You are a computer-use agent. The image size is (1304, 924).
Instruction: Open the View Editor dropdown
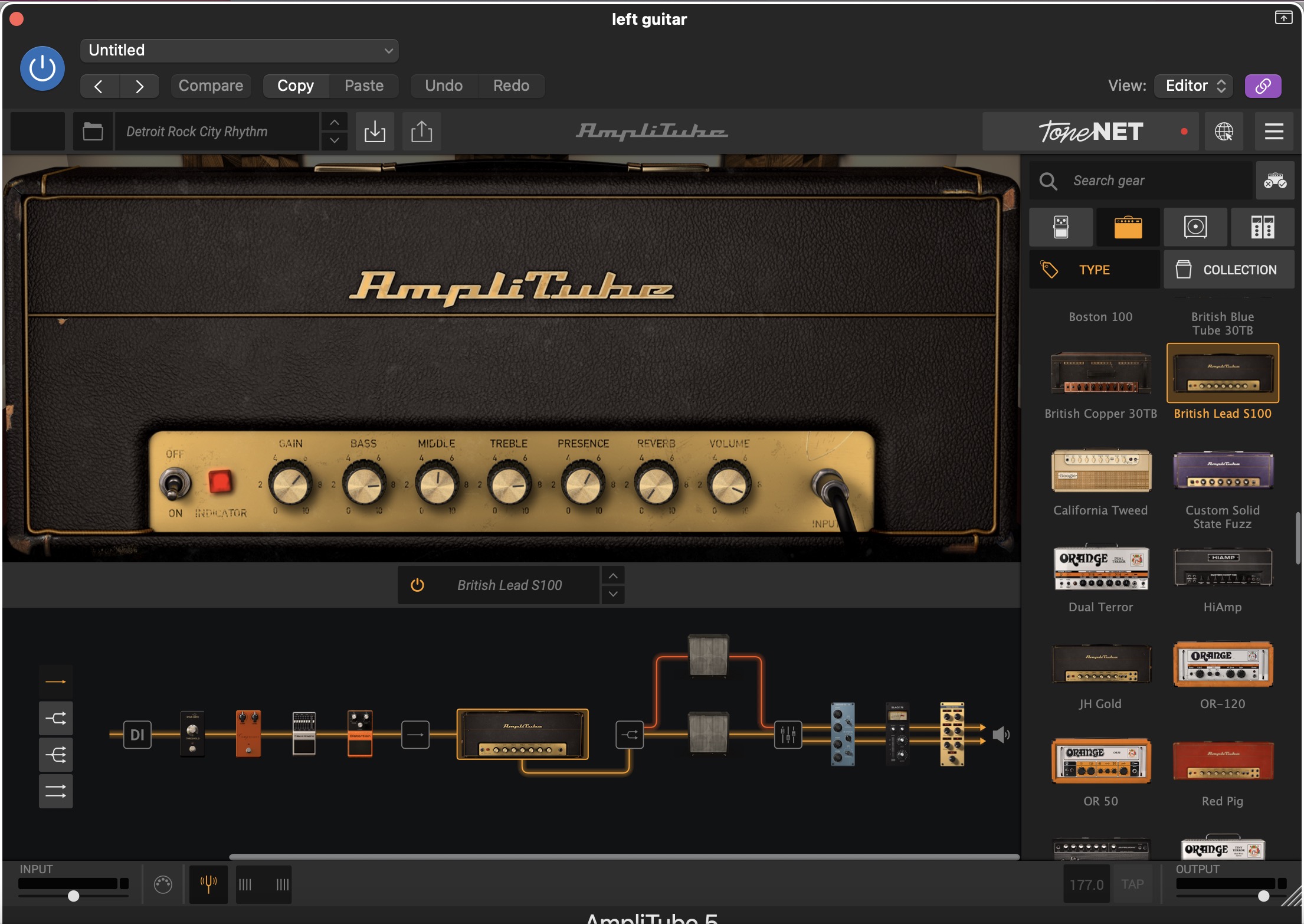[x=1193, y=86]
